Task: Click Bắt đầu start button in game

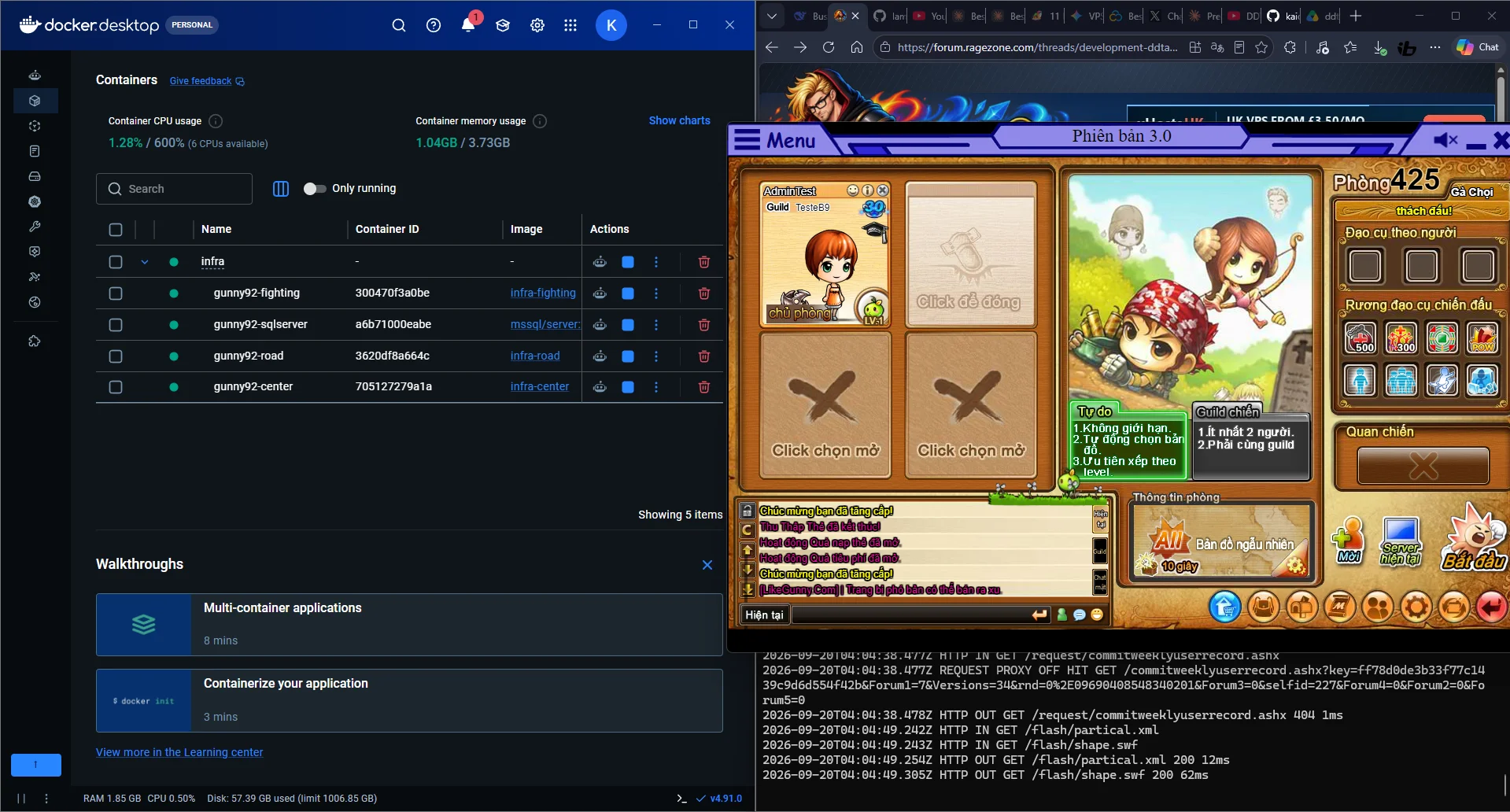Action: [x=1475, y=539]
